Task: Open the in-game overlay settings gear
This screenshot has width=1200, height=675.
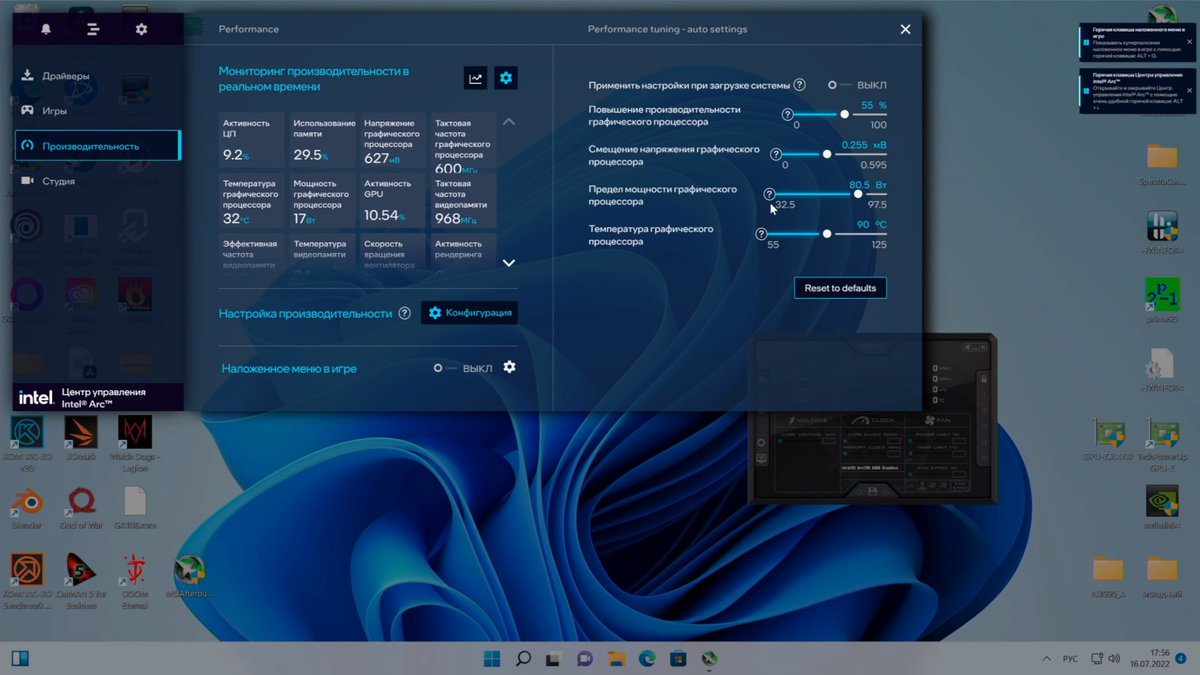Action: [509, 367]
